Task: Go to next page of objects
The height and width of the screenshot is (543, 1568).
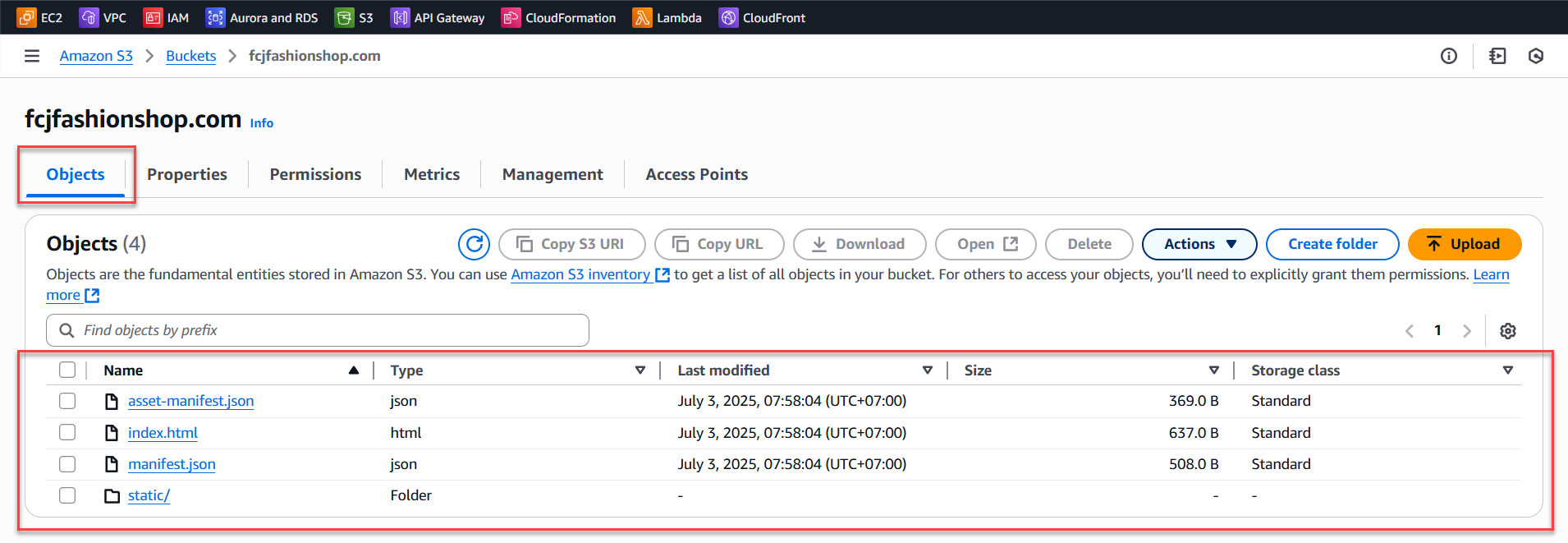Action: pos(1466,331)
